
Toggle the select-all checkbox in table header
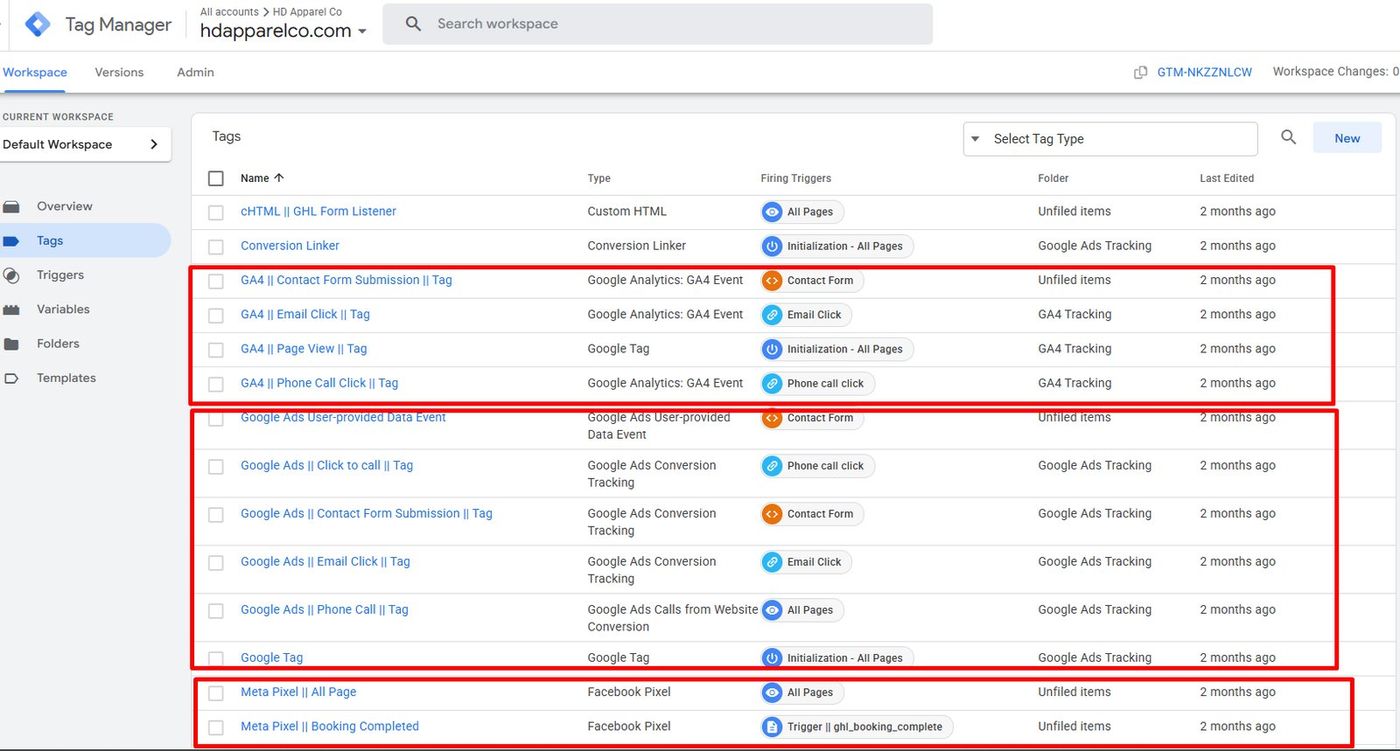[x=216, y=178]
